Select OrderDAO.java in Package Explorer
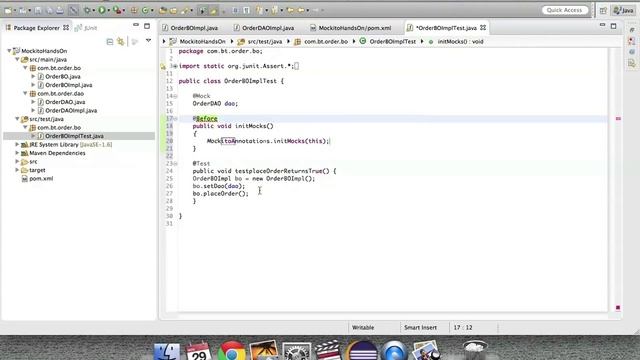The width and height of the screenshot is (640, 360). point(65,102)
